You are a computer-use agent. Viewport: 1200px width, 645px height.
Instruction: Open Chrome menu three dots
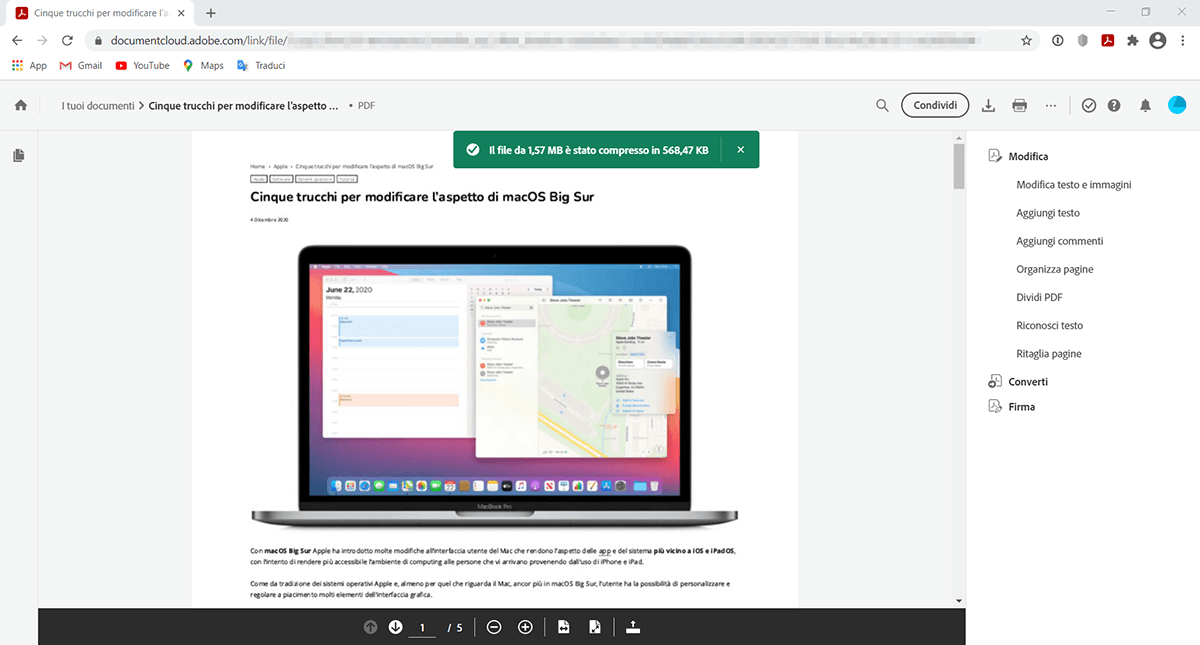1184,41
